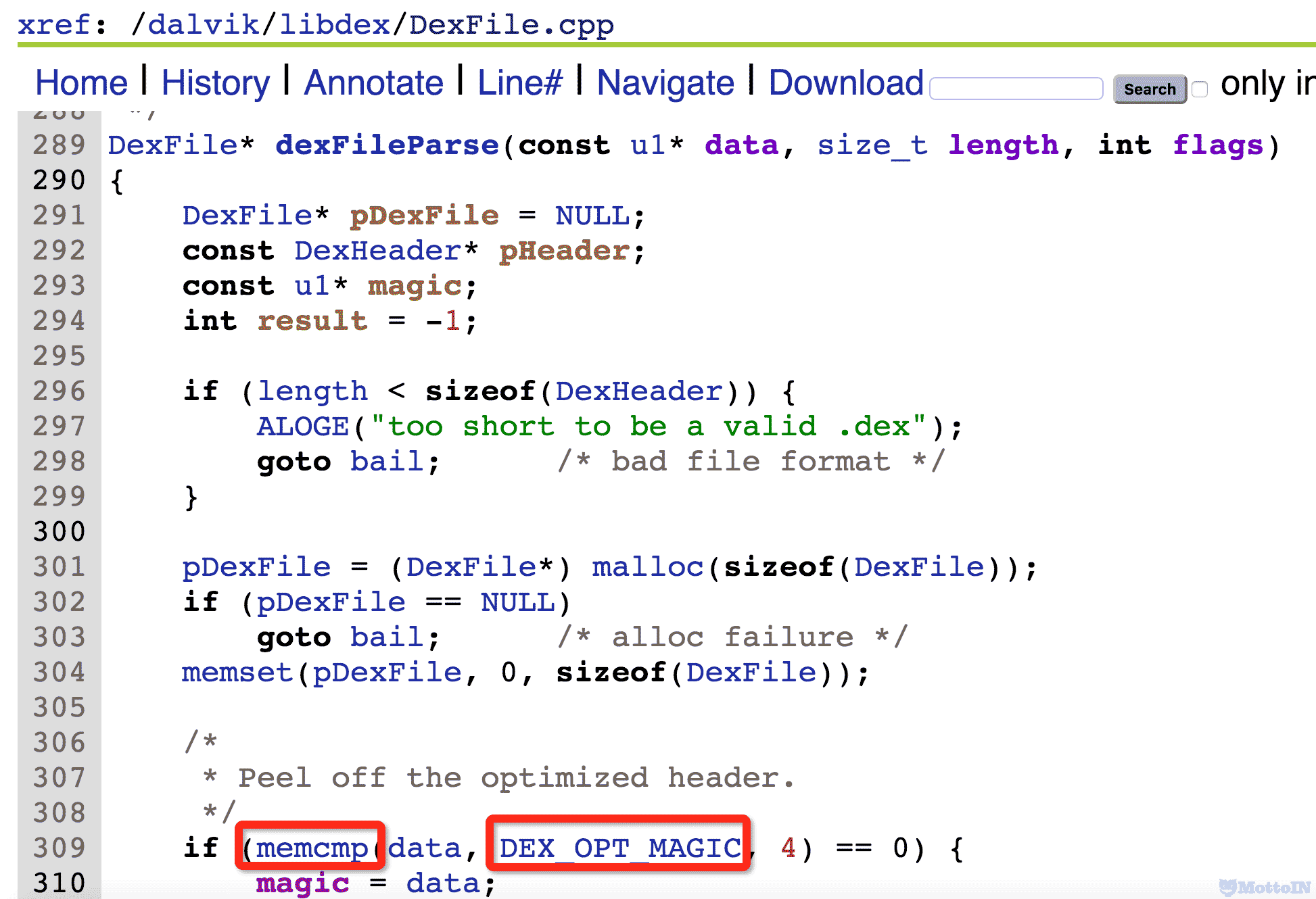Click the Annotate menu link
The width and height of the screenshot is (1316, 899).
[x=373, y=83]
